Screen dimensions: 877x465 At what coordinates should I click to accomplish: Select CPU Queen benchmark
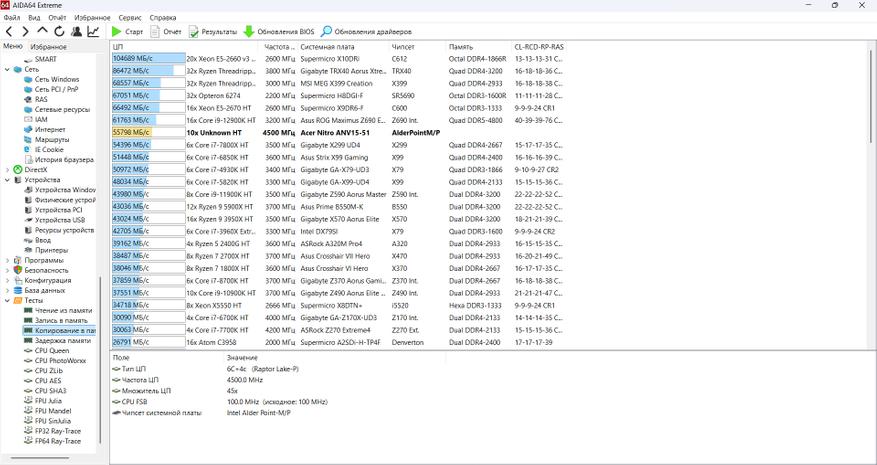51,351
